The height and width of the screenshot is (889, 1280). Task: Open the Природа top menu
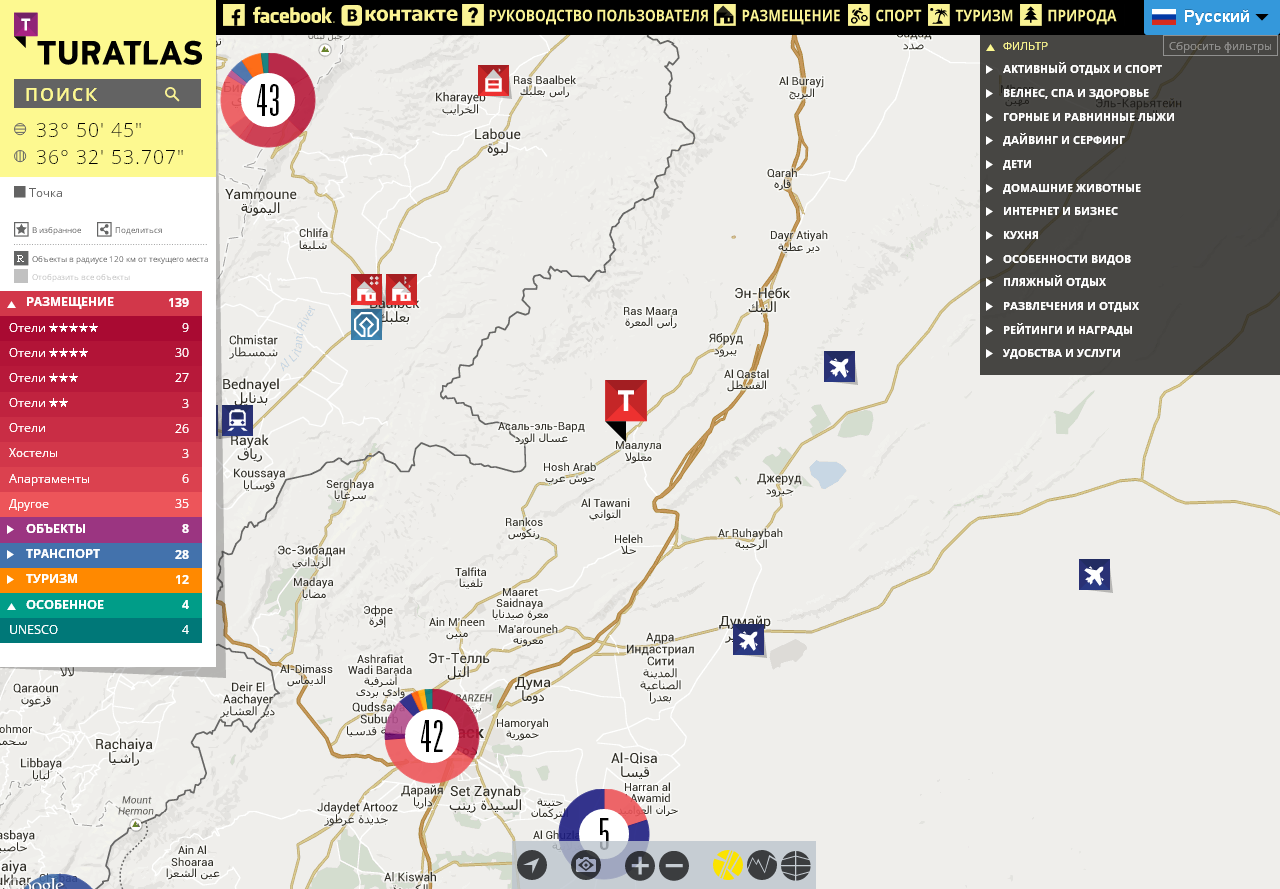click(x=1068, y=15)
